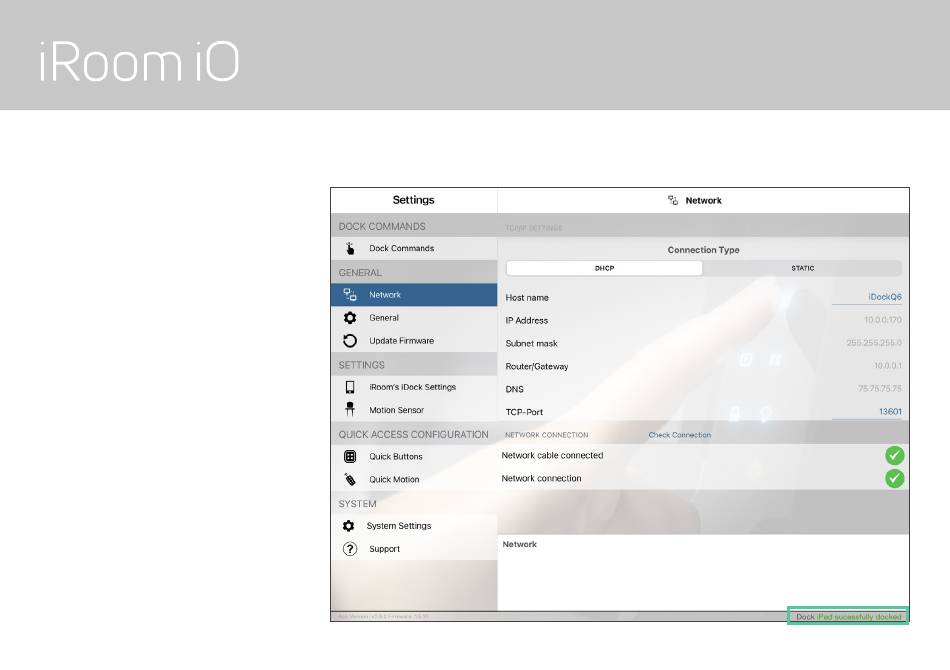
Task: Click the "Connection Type" heading
Action: click(x=703, y=250)
